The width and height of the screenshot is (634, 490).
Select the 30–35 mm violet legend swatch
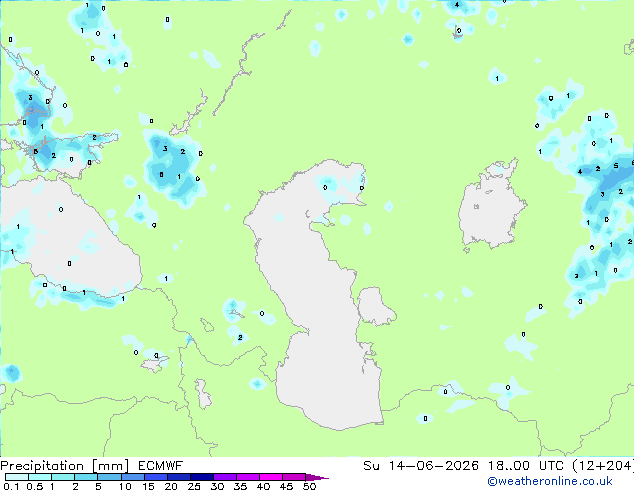coord(224,477)
